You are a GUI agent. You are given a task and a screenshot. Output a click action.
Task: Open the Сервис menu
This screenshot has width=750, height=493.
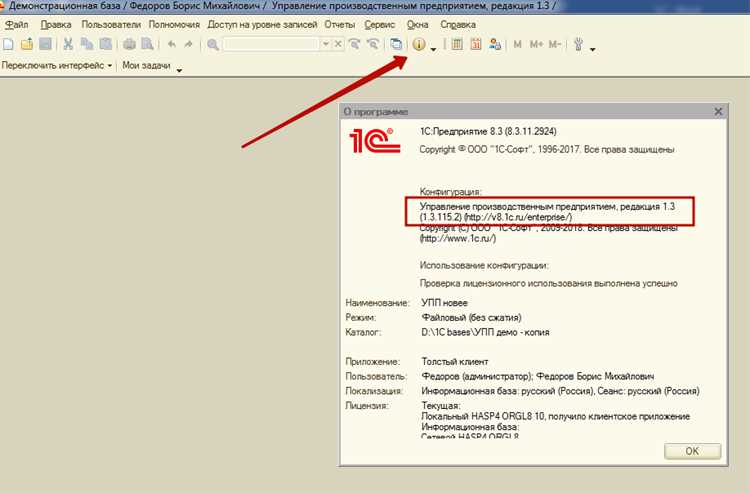coord(380,24)
